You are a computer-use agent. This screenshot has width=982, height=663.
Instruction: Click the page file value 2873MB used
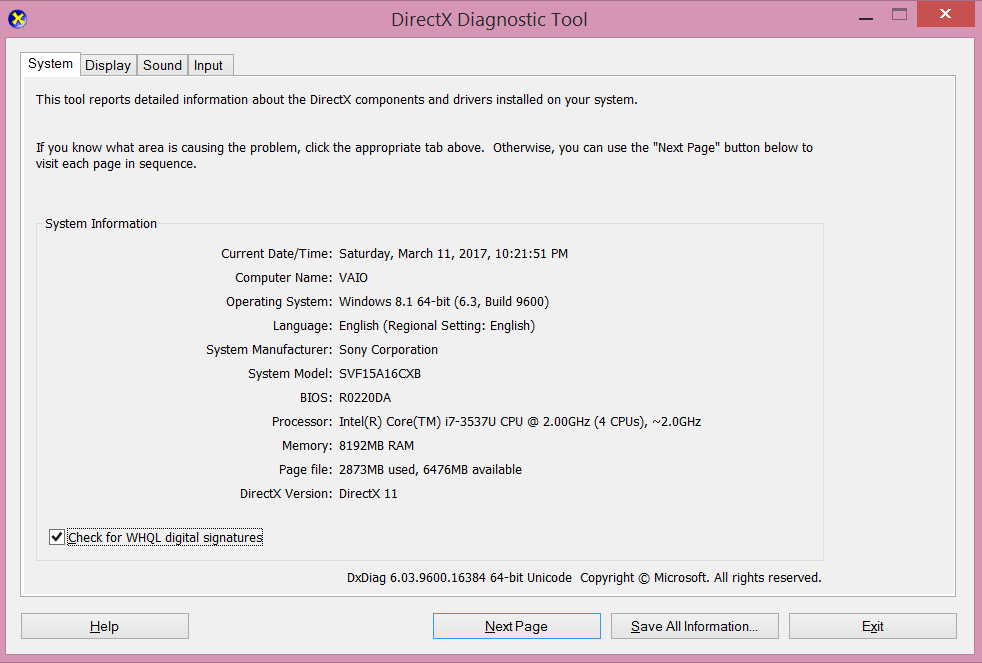[x=430, y=470]
